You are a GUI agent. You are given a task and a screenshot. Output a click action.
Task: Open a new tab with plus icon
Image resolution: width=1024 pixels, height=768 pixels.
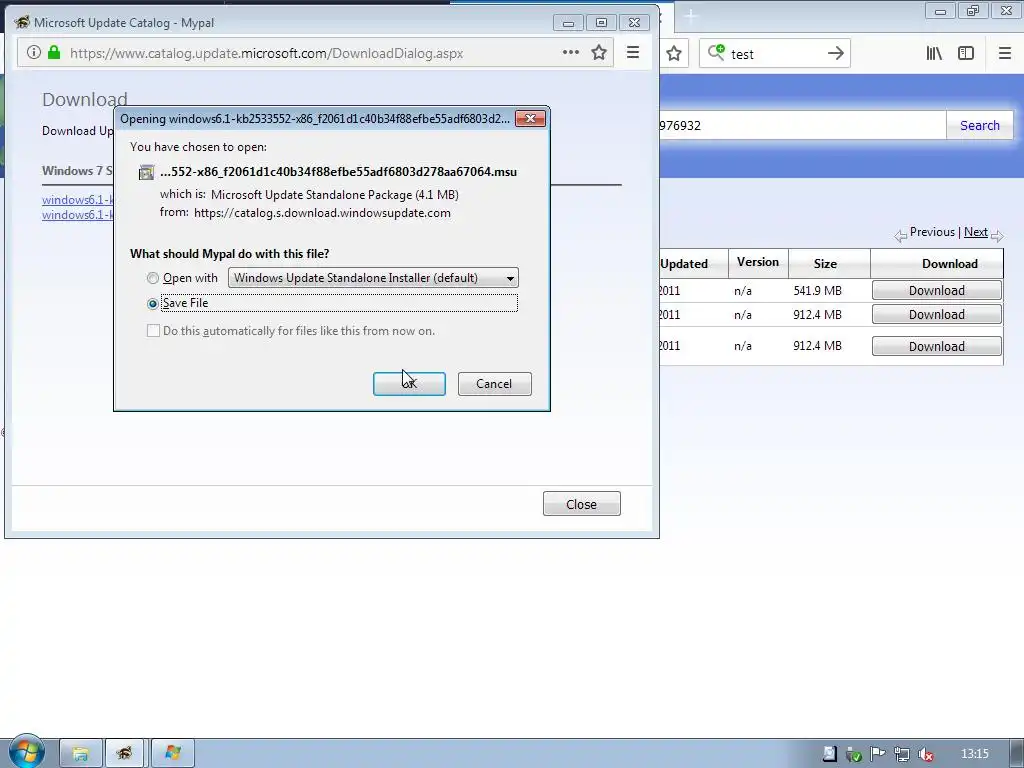click(x=691, y=18)
